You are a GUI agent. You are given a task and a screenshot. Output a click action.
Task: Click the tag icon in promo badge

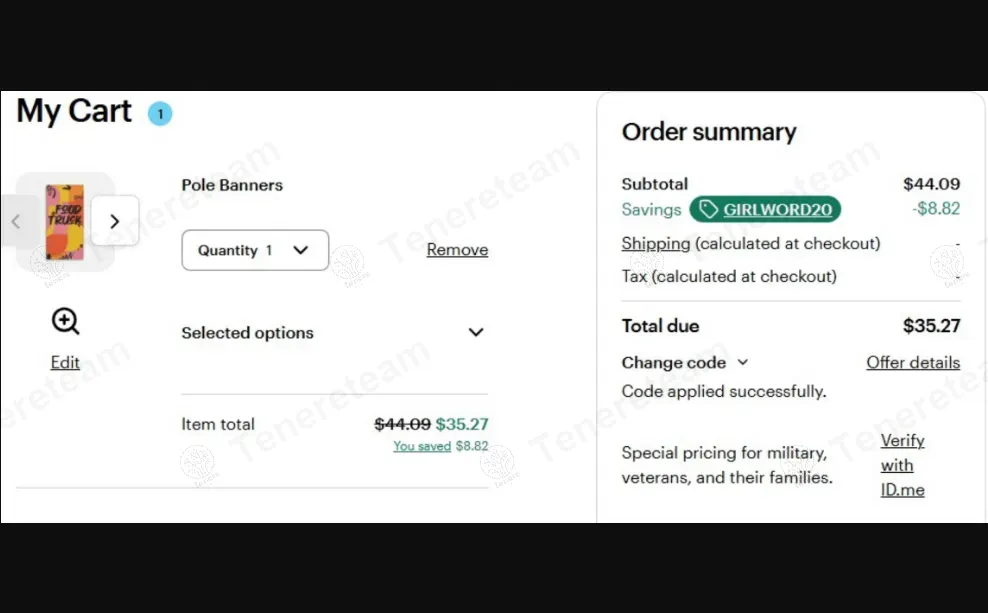pyautogui.click(x=708, y=210)
